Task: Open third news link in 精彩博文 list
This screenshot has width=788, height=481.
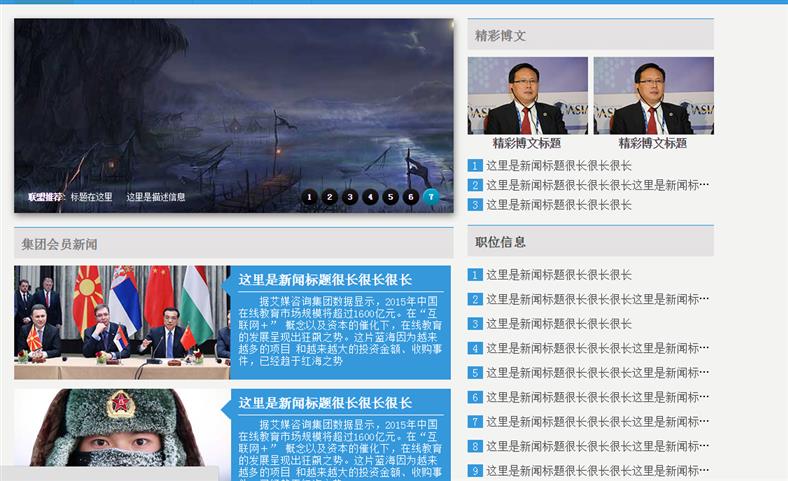Action: (x=559, y=205)
